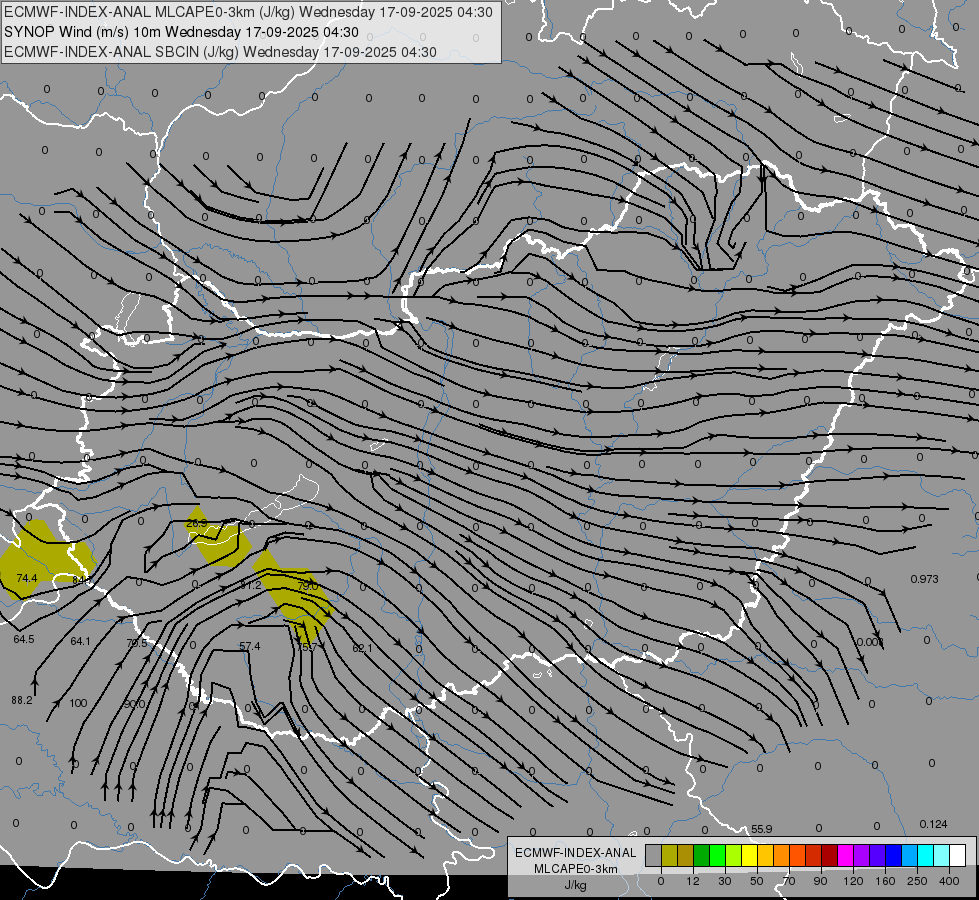The image size is (979, 900).
Task: Click the MLCAPE0-3km label in the legend
Action: click(x=576, y=869)
